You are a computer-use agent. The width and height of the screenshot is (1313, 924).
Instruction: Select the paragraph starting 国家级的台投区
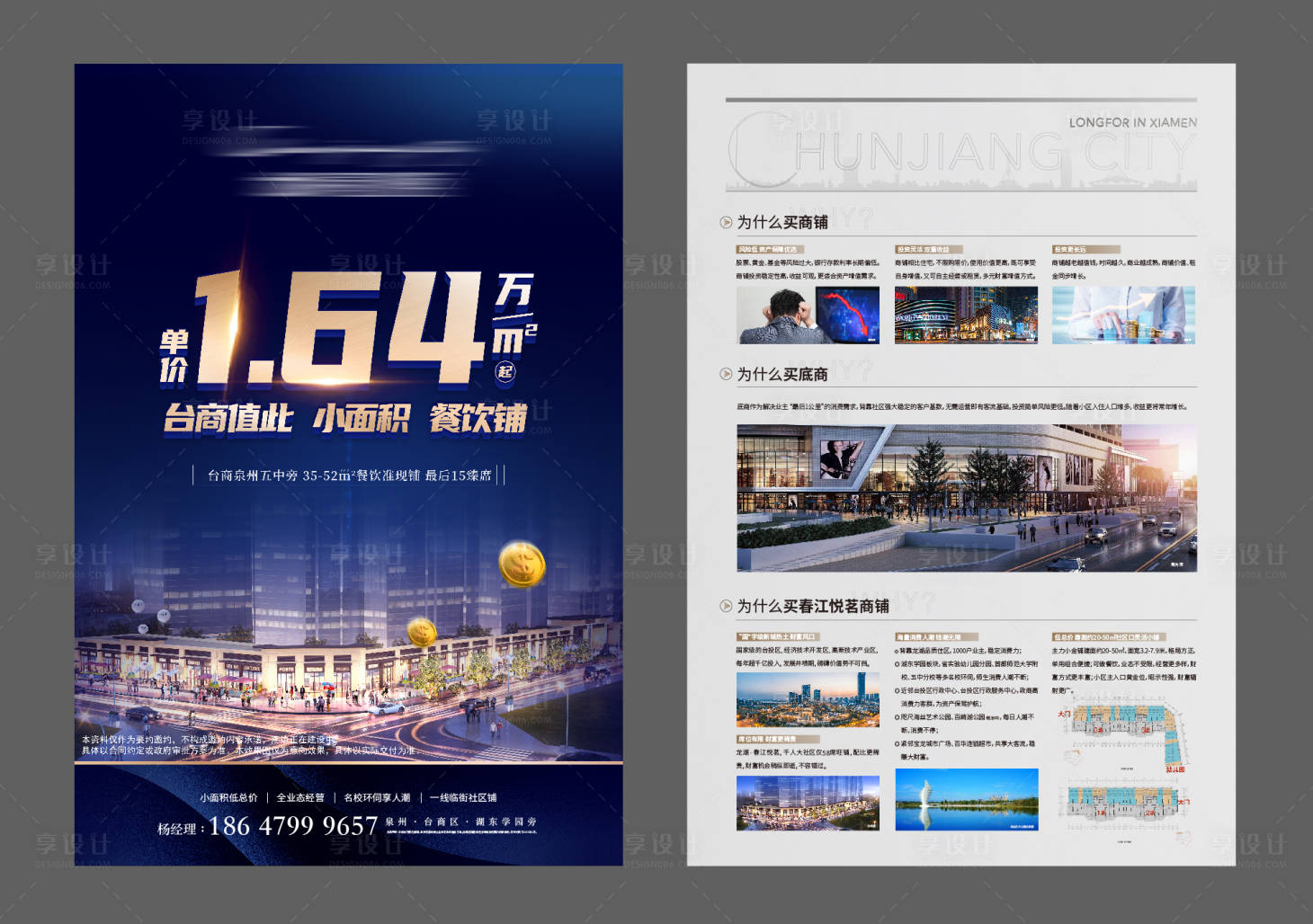point(808,657)
